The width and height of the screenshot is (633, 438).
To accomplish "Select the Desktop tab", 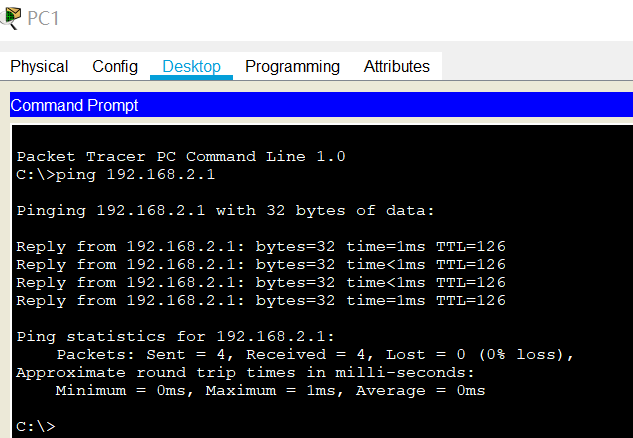I will click(191, 67).
